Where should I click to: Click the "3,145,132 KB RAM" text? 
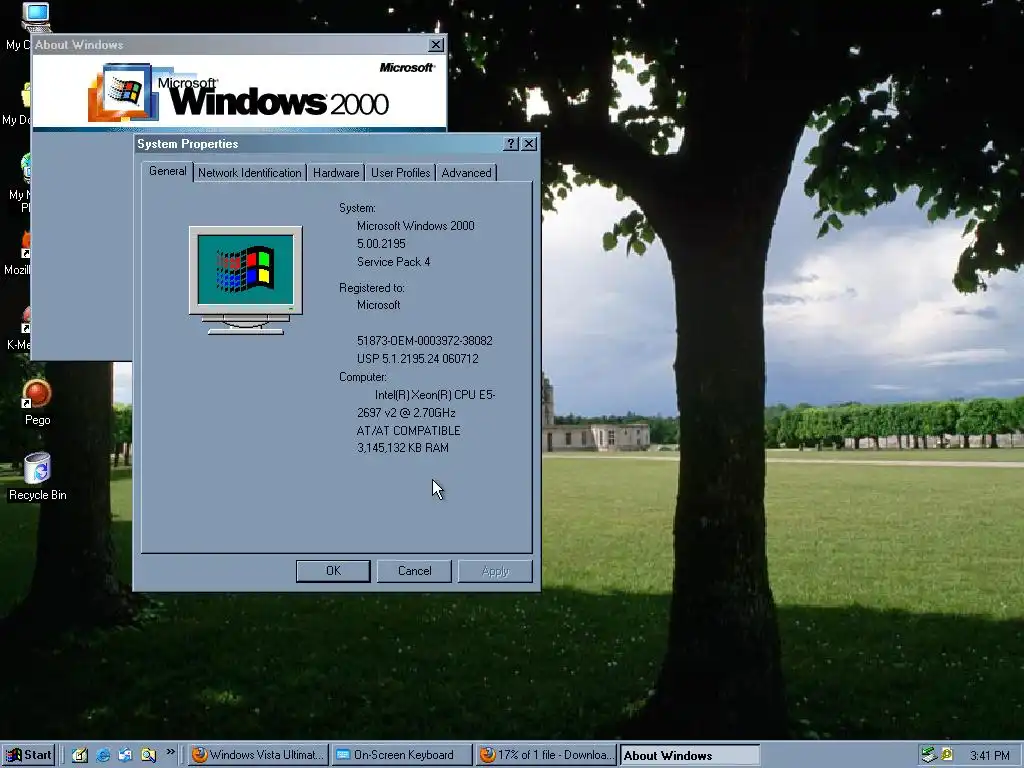coord(402,448)
